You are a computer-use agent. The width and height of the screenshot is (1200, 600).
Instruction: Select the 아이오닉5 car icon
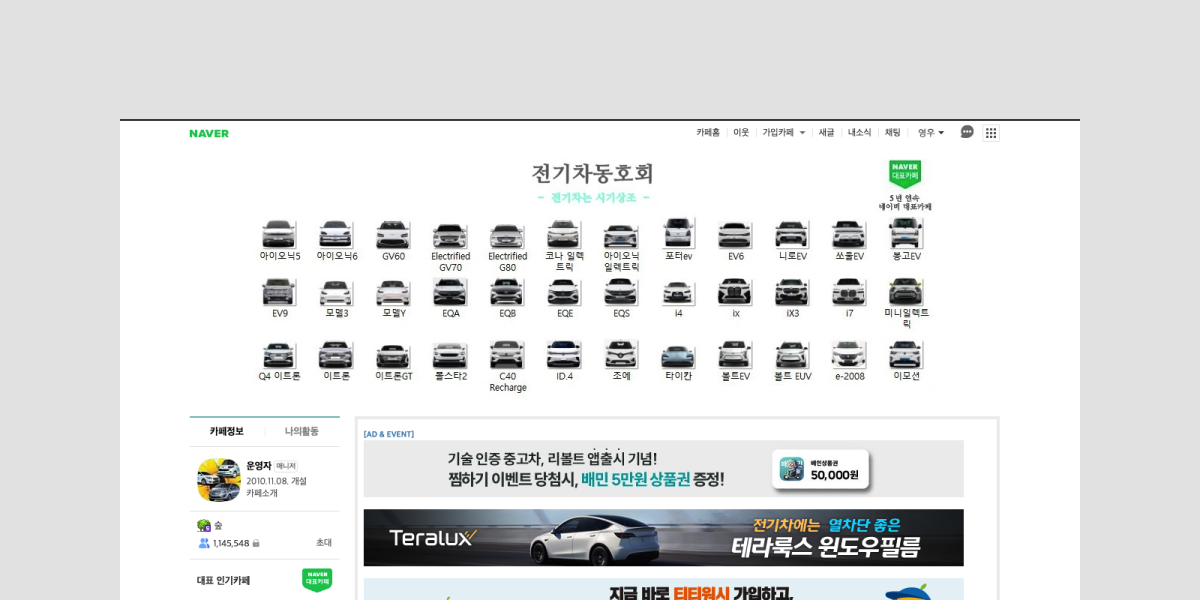click(x=279, y=234)
